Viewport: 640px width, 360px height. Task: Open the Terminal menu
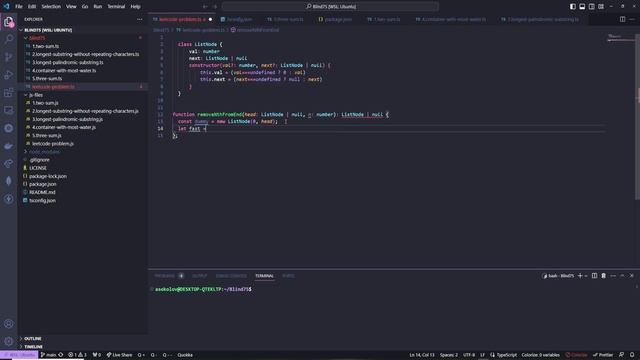[x=116, y=7]
